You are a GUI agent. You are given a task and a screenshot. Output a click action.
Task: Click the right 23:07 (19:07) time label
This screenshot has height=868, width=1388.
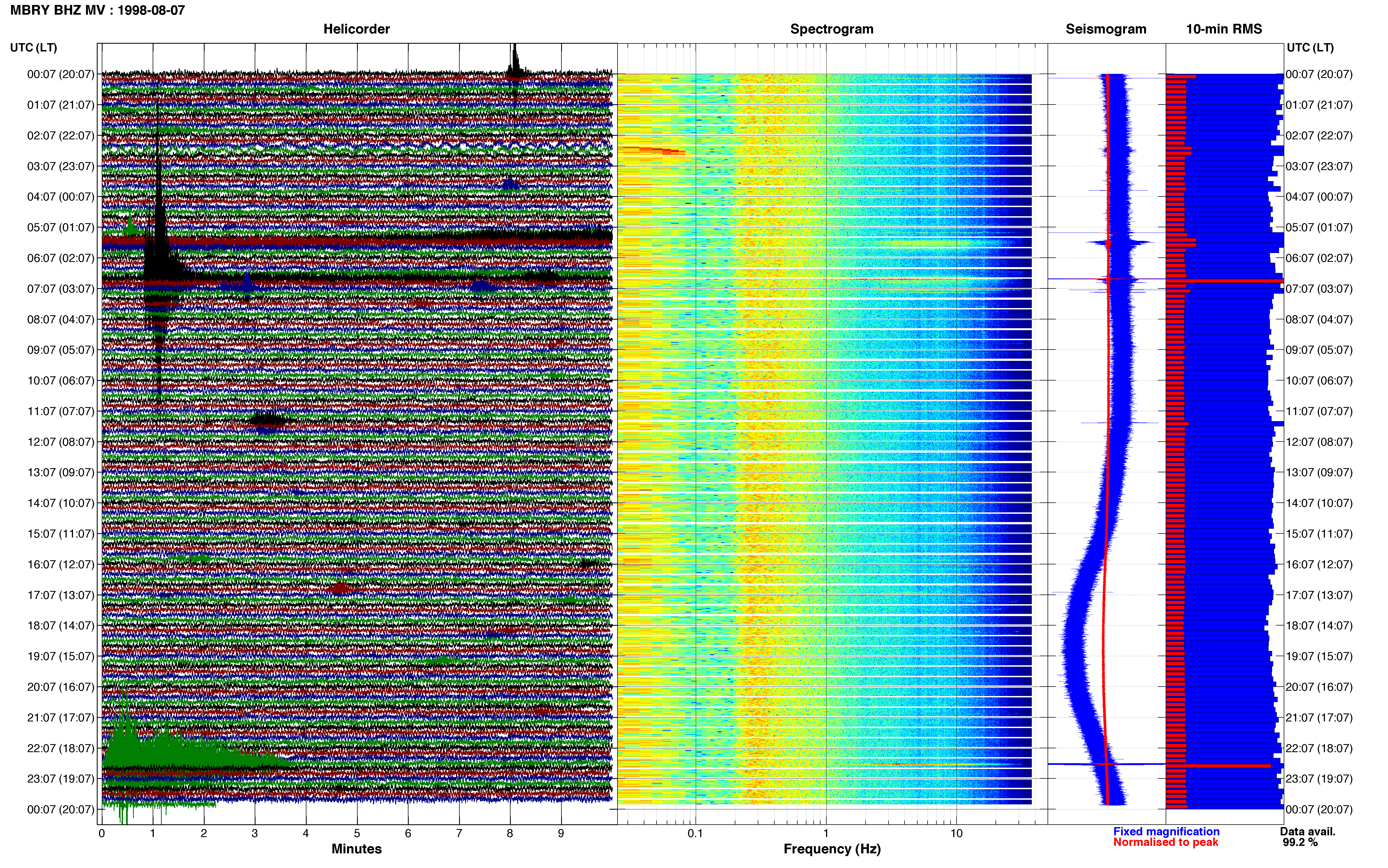point(1319,778)
